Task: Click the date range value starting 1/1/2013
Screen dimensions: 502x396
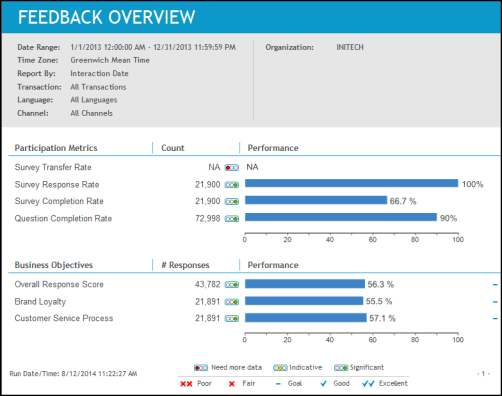Action: [x=153, y=47]
